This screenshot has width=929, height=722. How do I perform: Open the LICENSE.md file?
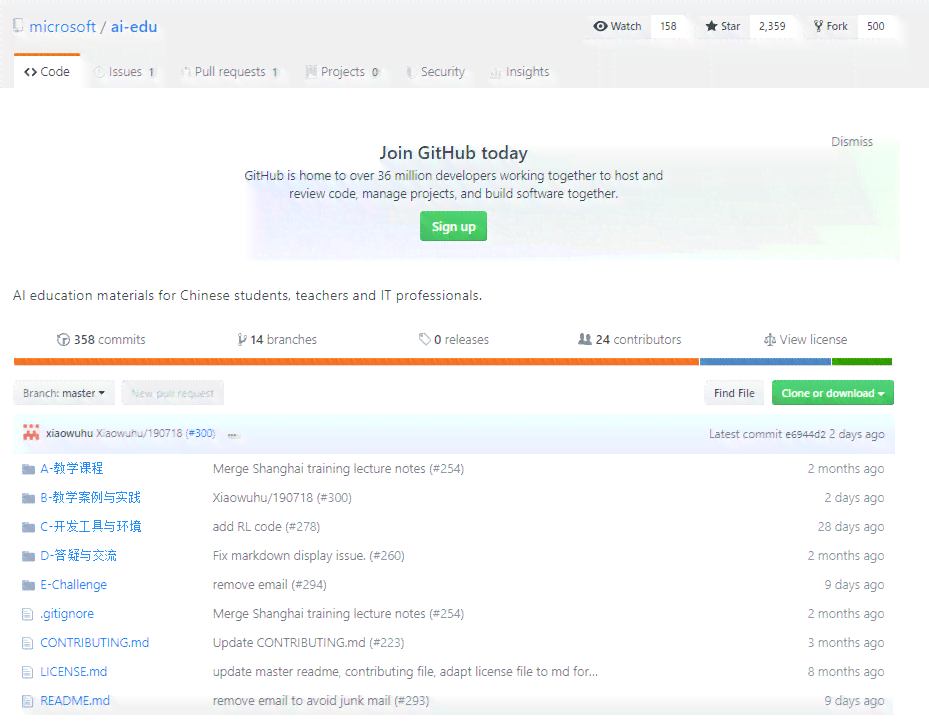(73, 672)
